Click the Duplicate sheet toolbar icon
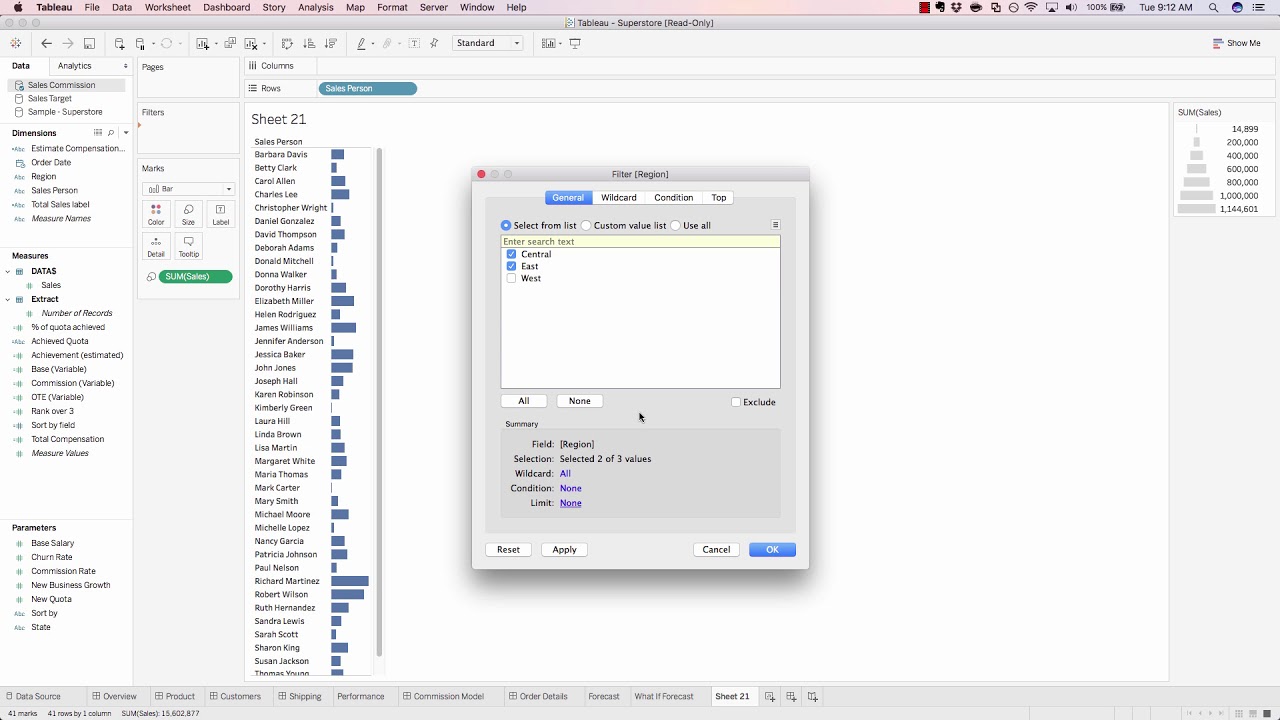The width and height of the screenshot is (1280, 720). (x=230, y=43)
